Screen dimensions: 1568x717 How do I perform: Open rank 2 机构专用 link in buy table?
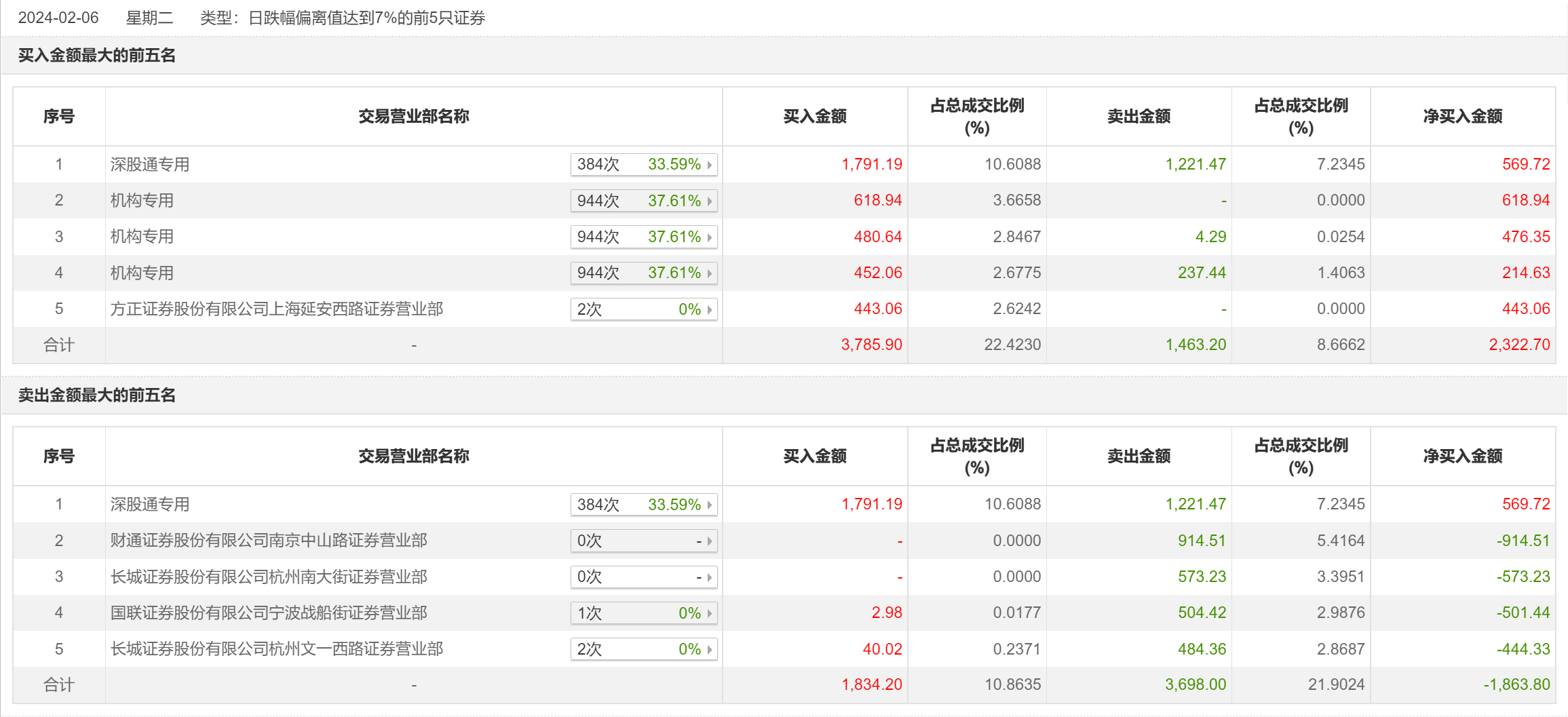coord(142,201)
